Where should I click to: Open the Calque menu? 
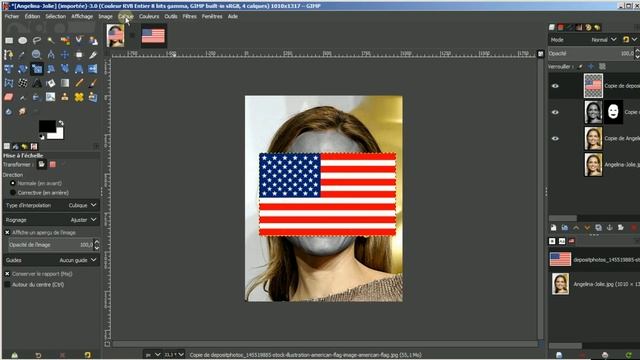click(x=126, y=16)
